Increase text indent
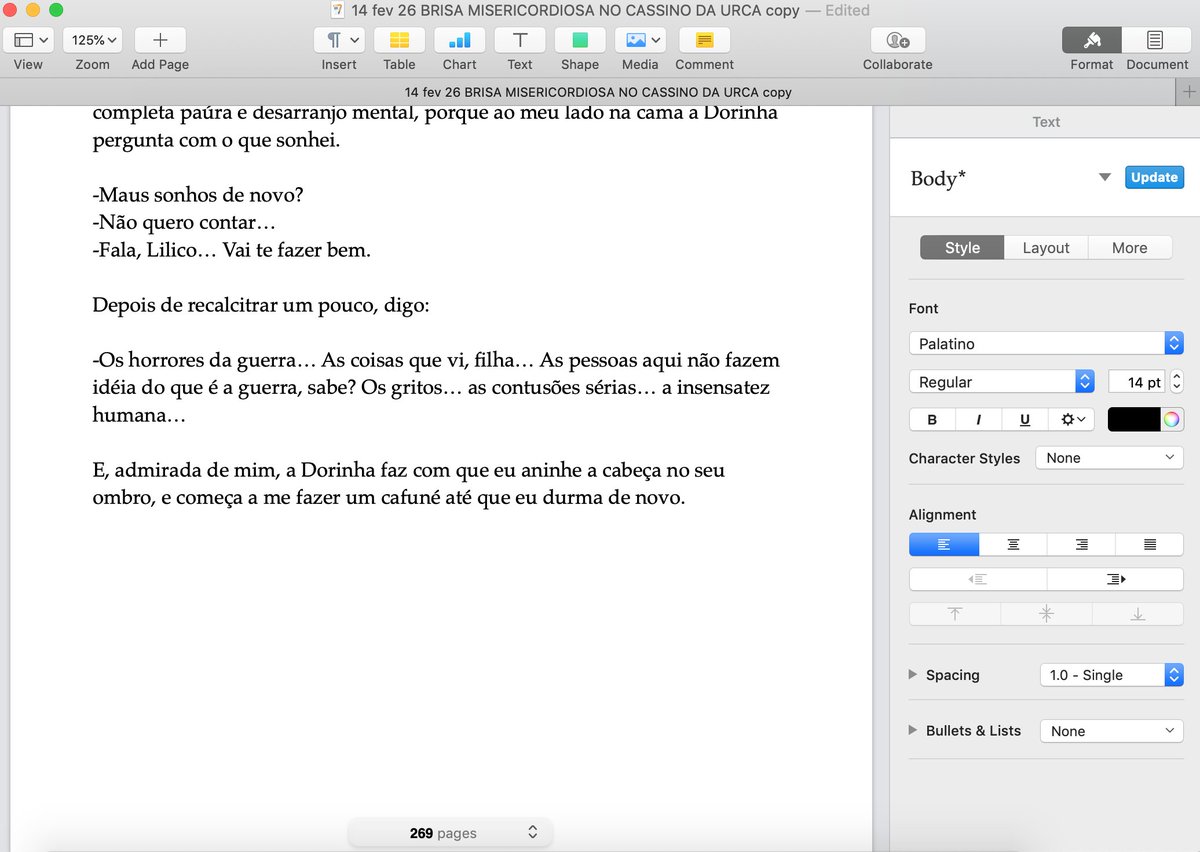 pos(1116,579)
